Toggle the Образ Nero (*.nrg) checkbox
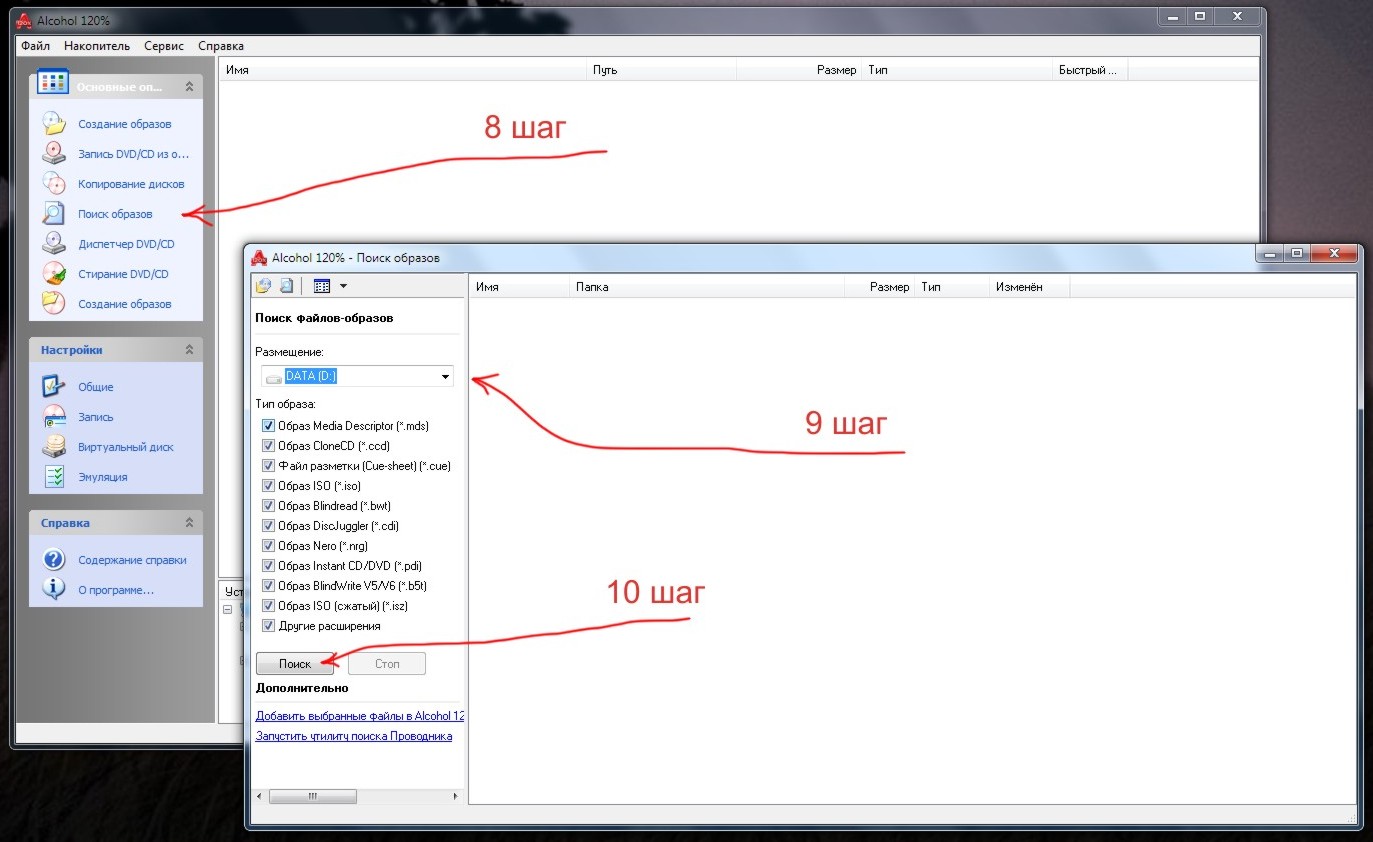The width and height of the screenshot is (1373, 842). click(268, 546)
